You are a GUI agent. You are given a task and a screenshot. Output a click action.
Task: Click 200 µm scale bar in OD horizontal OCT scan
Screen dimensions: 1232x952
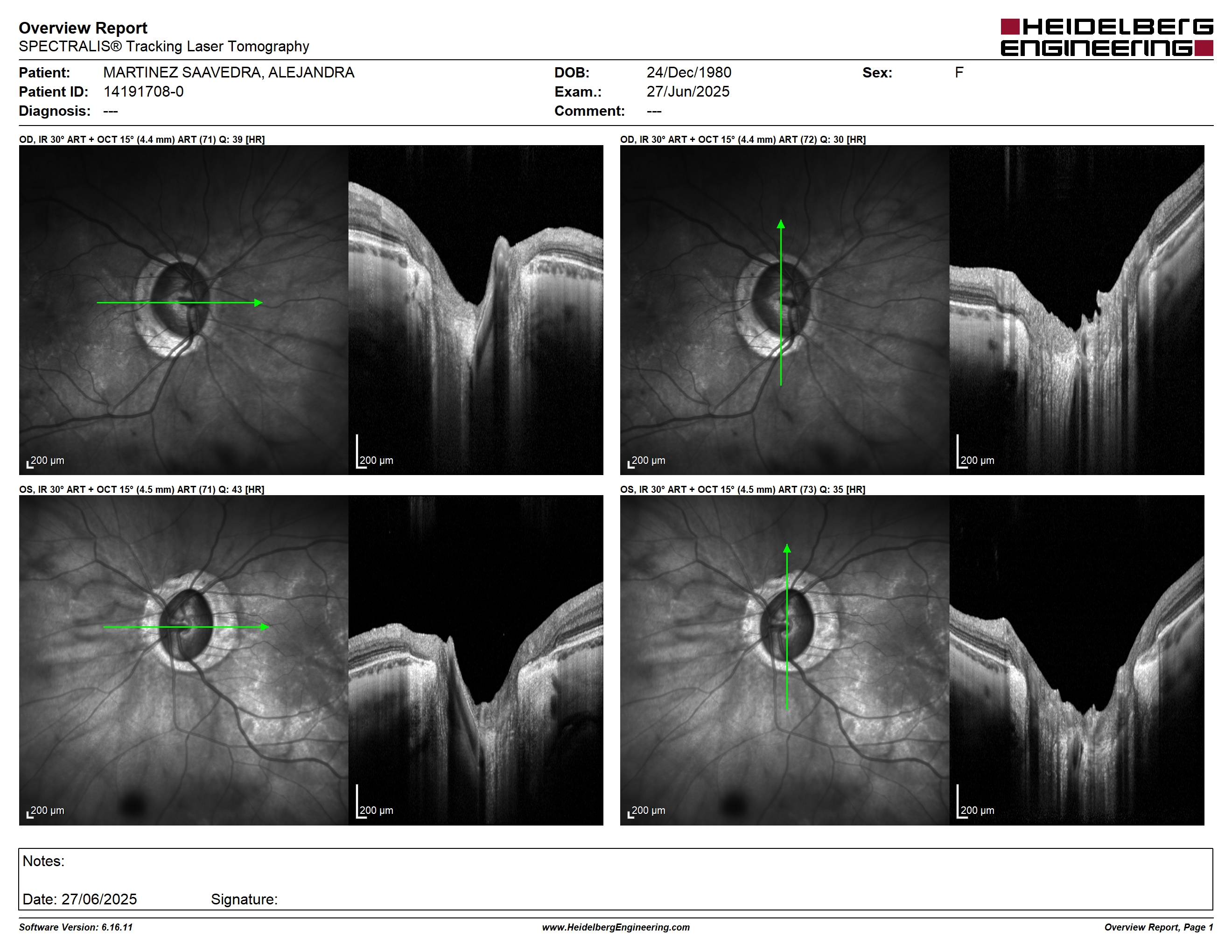click(375, 452)
